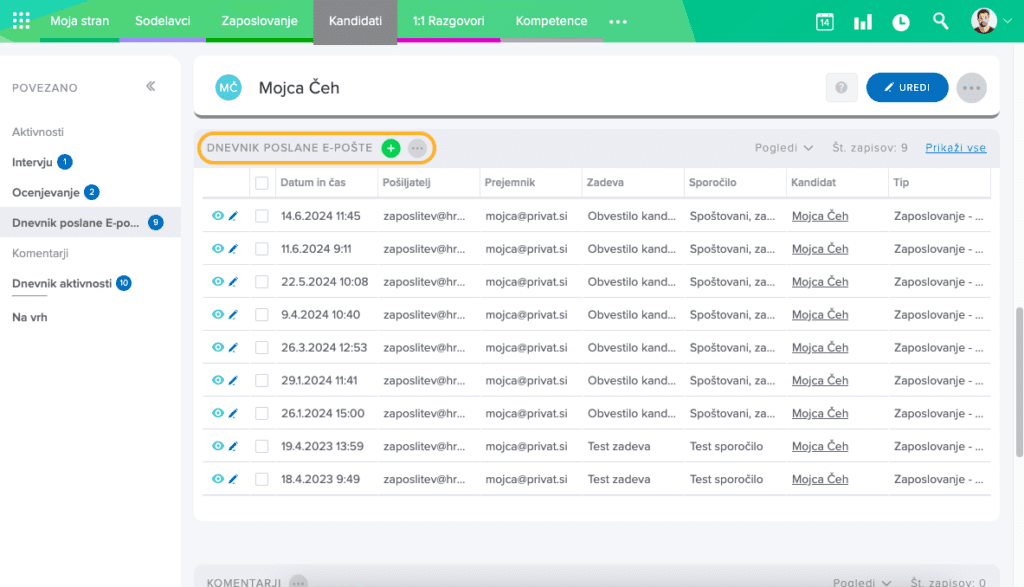
Task: Select the checkbox for 22.5.2024 10:08 row
Action: [262, 282]
